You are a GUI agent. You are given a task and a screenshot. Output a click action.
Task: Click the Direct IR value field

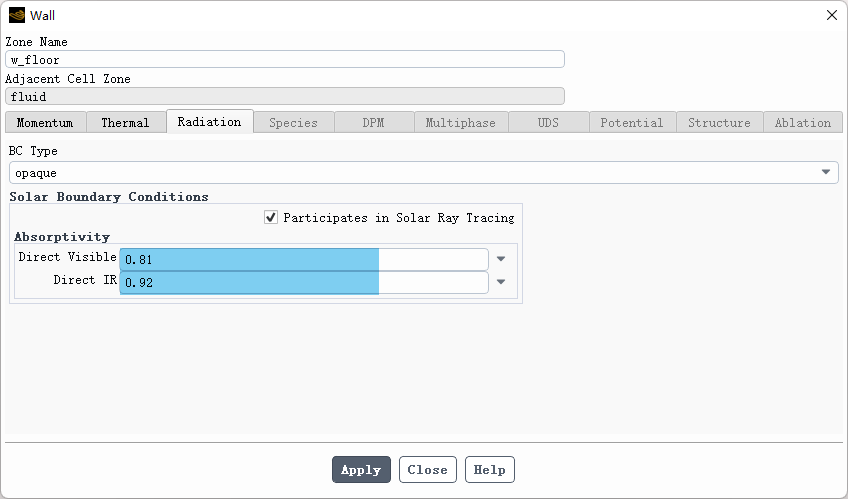pyautogui.click(x=304, y=282)
